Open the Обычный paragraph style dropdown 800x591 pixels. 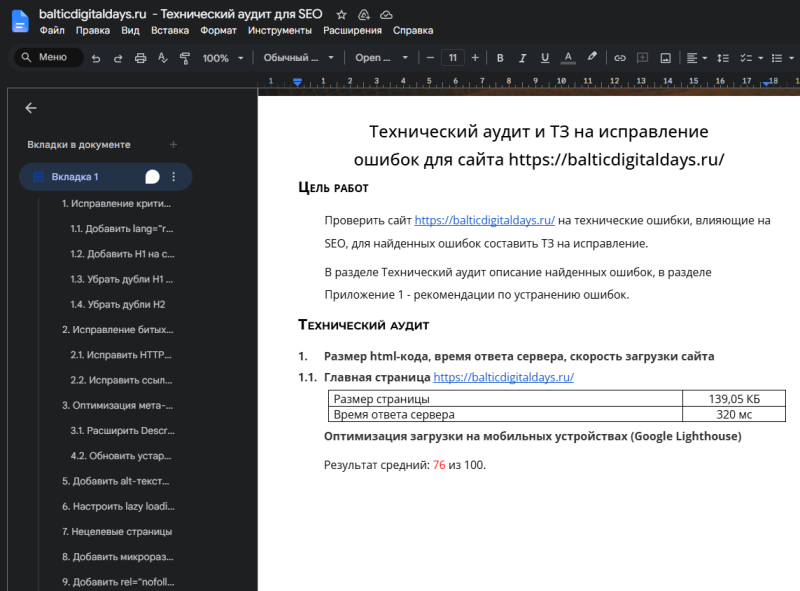(298, 58)
